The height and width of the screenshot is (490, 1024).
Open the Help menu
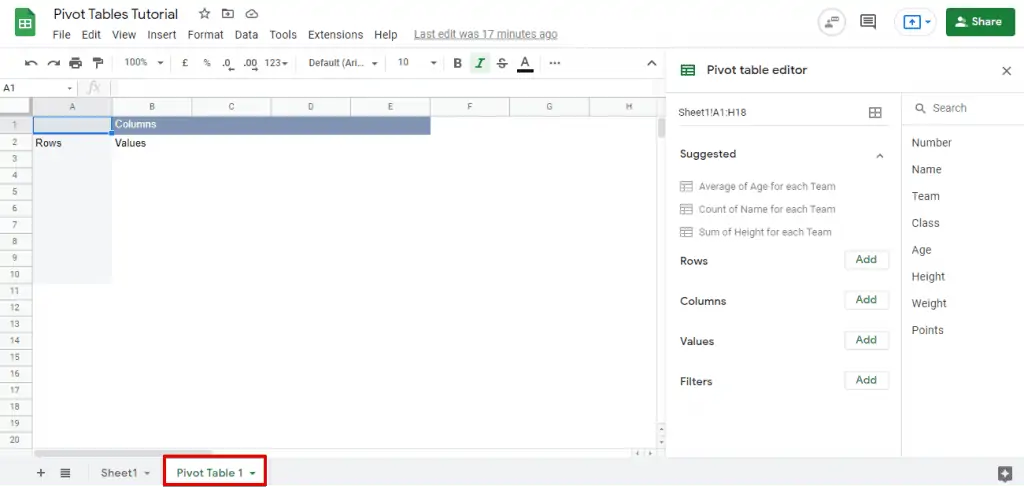tap(385, 35)
